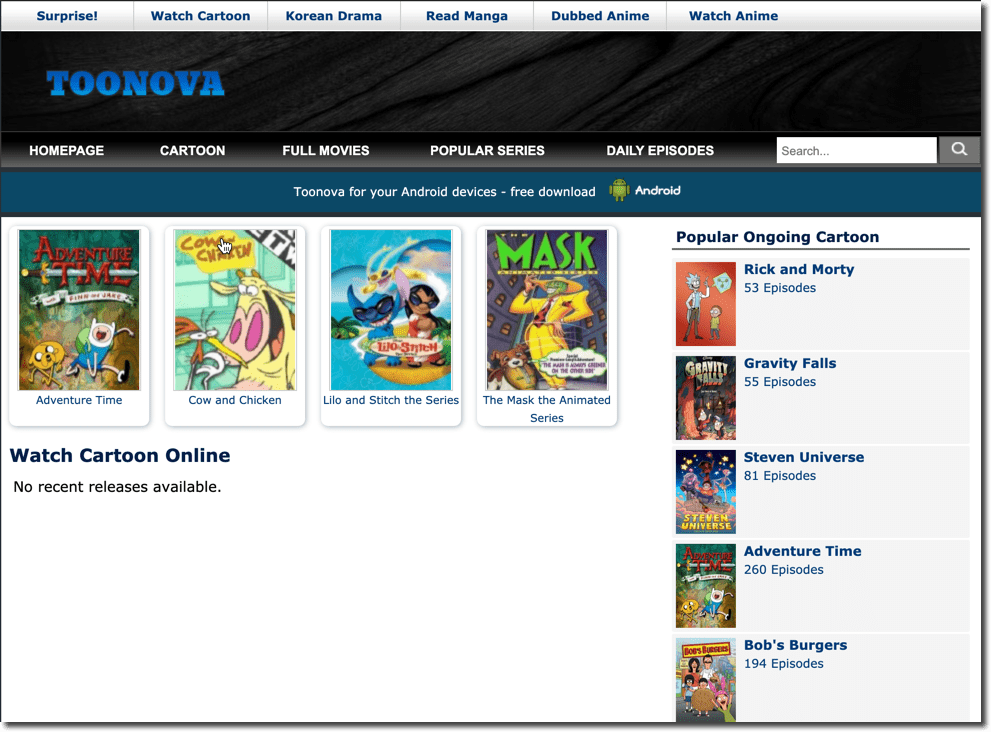Open the Adventure Time poster in featured cards

79,310
